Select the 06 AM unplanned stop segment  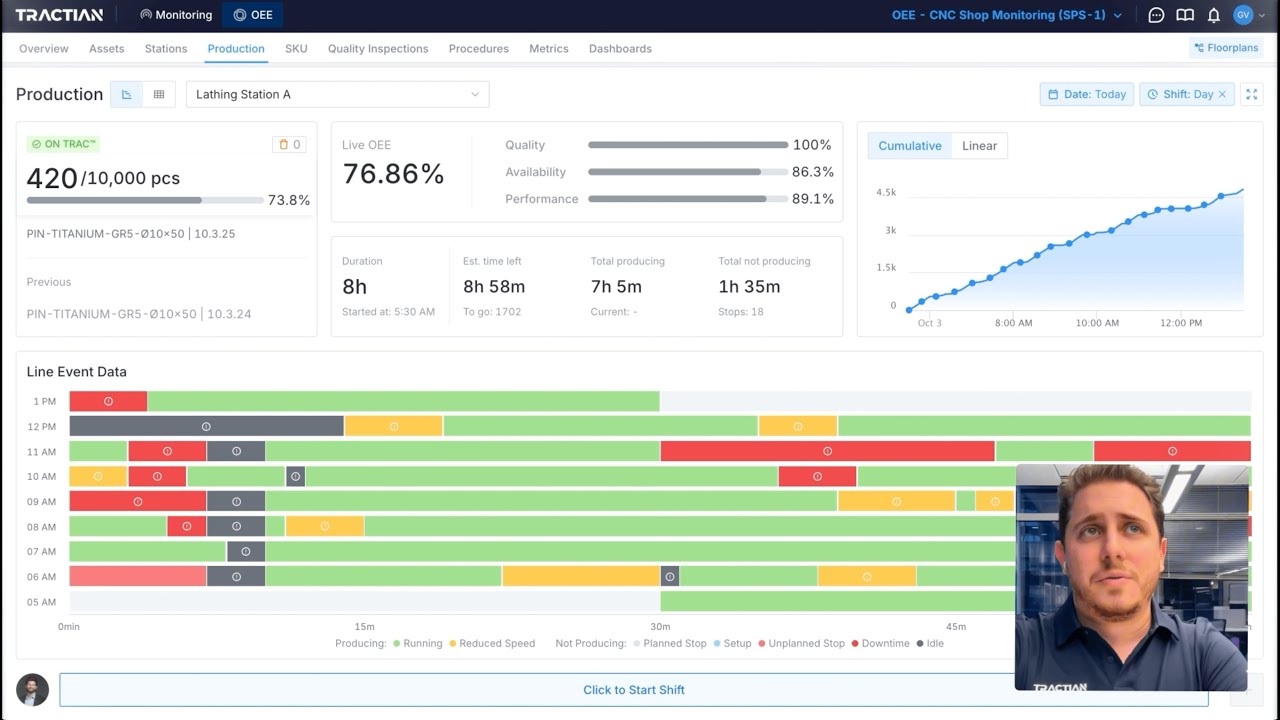click(138, 576)
